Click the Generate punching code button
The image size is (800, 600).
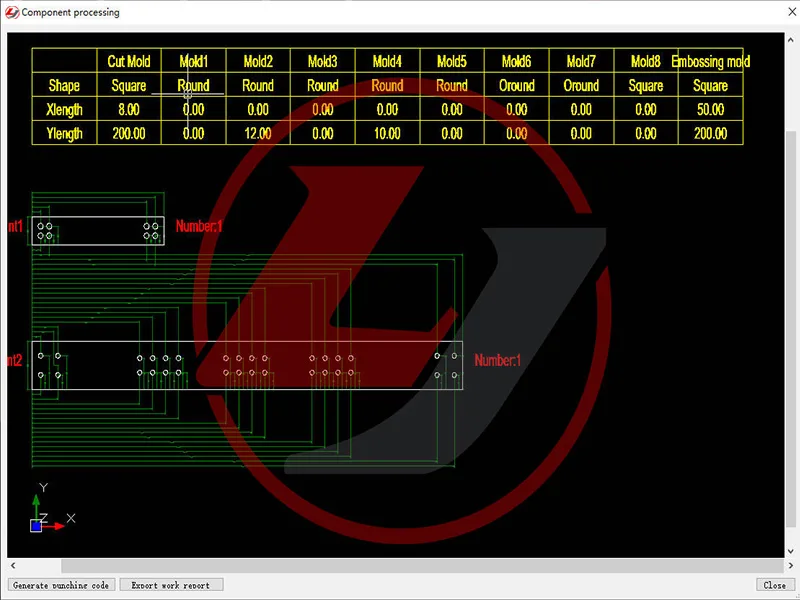click(x=62, y=585)
